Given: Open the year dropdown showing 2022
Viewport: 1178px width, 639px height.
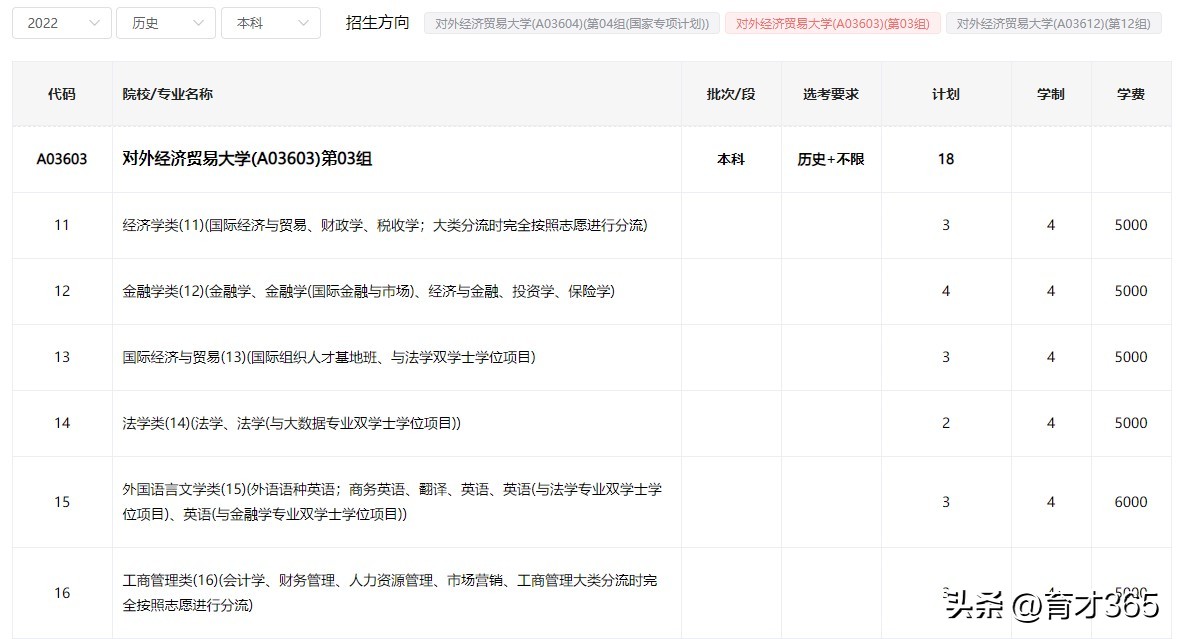Looking at the screenshot, I should click(60, 22).
